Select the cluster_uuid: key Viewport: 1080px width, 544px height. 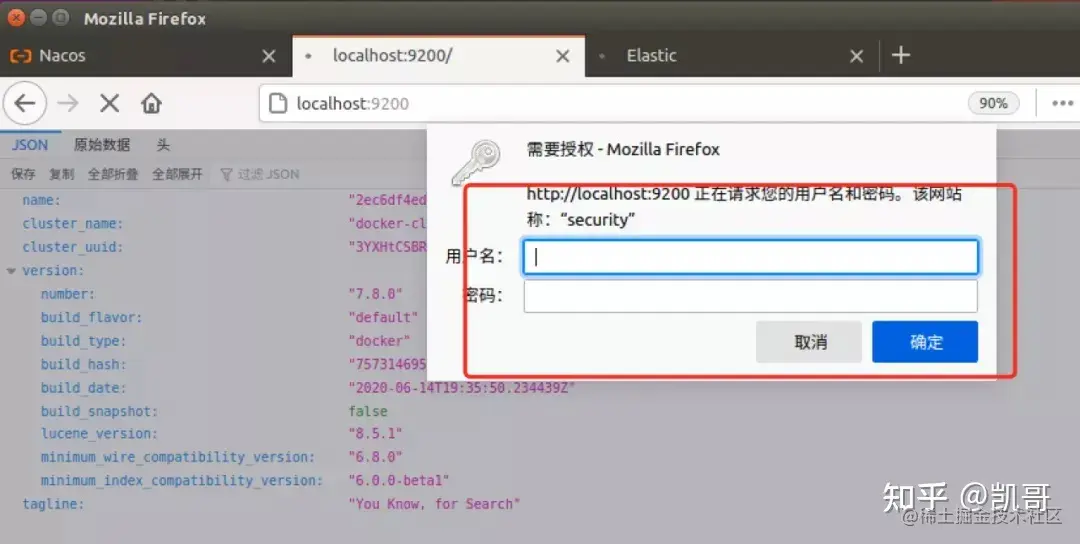tap(72, 247)
